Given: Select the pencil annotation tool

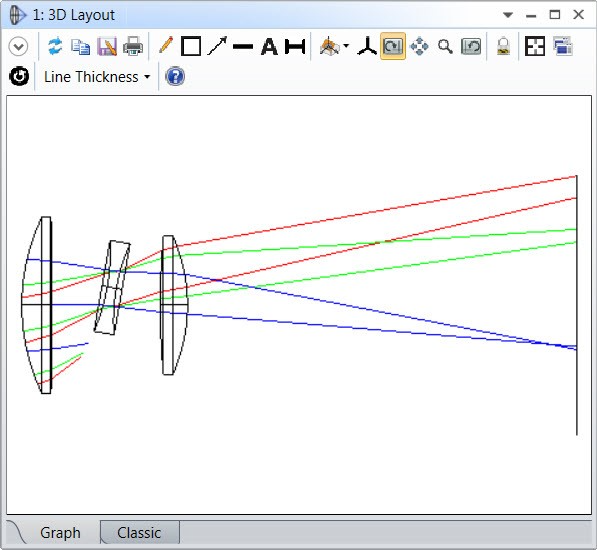Looking at the screenshot, I should pos(166,46).
